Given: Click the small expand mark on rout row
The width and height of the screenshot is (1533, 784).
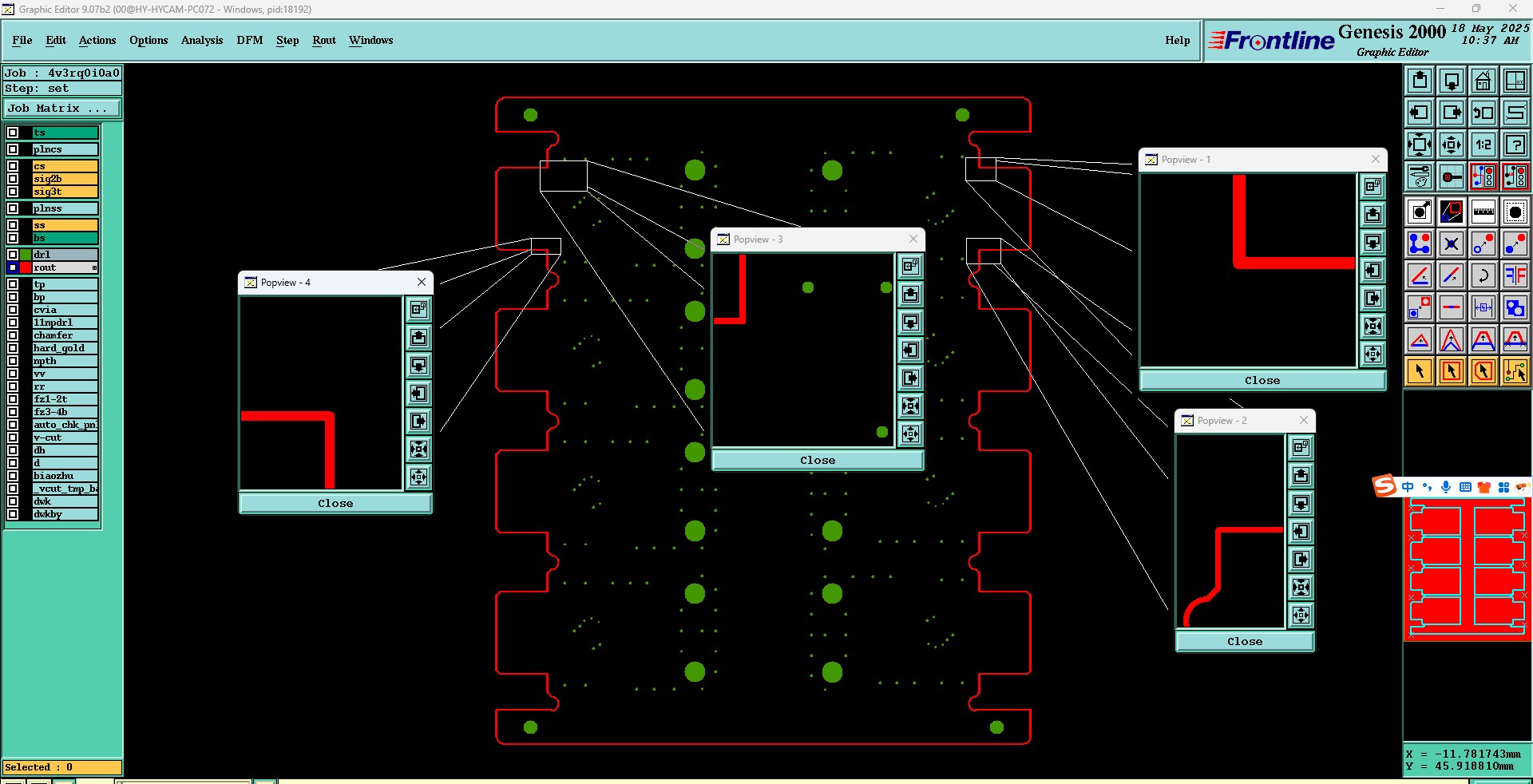Looking at the screenshot, I should point(94,267).
